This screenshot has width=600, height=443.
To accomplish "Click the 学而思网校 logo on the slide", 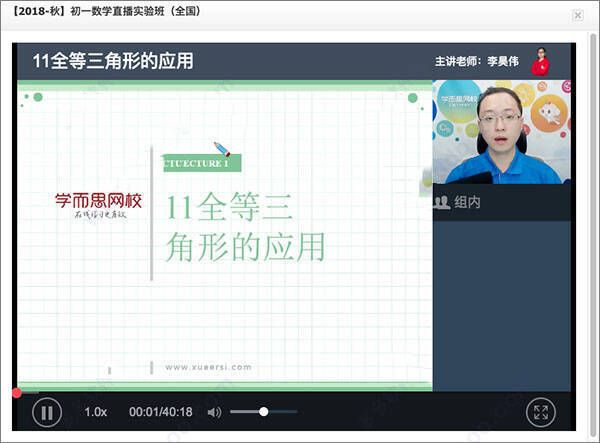I will coord(98,205).
